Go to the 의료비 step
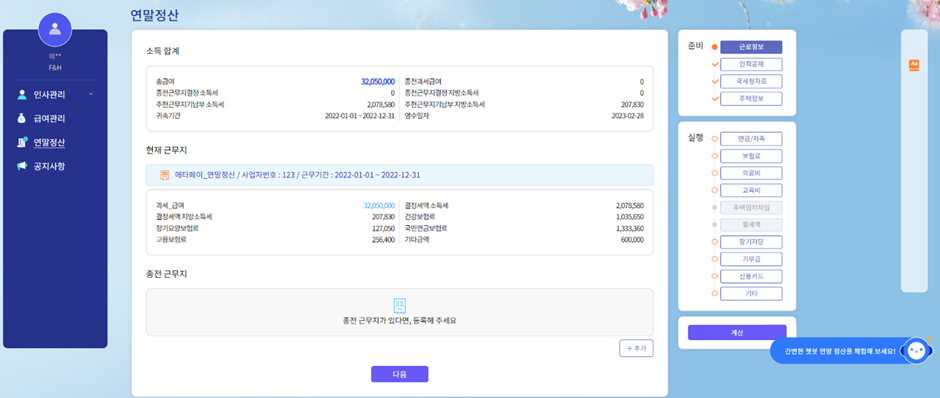 [x=751, y=173]
